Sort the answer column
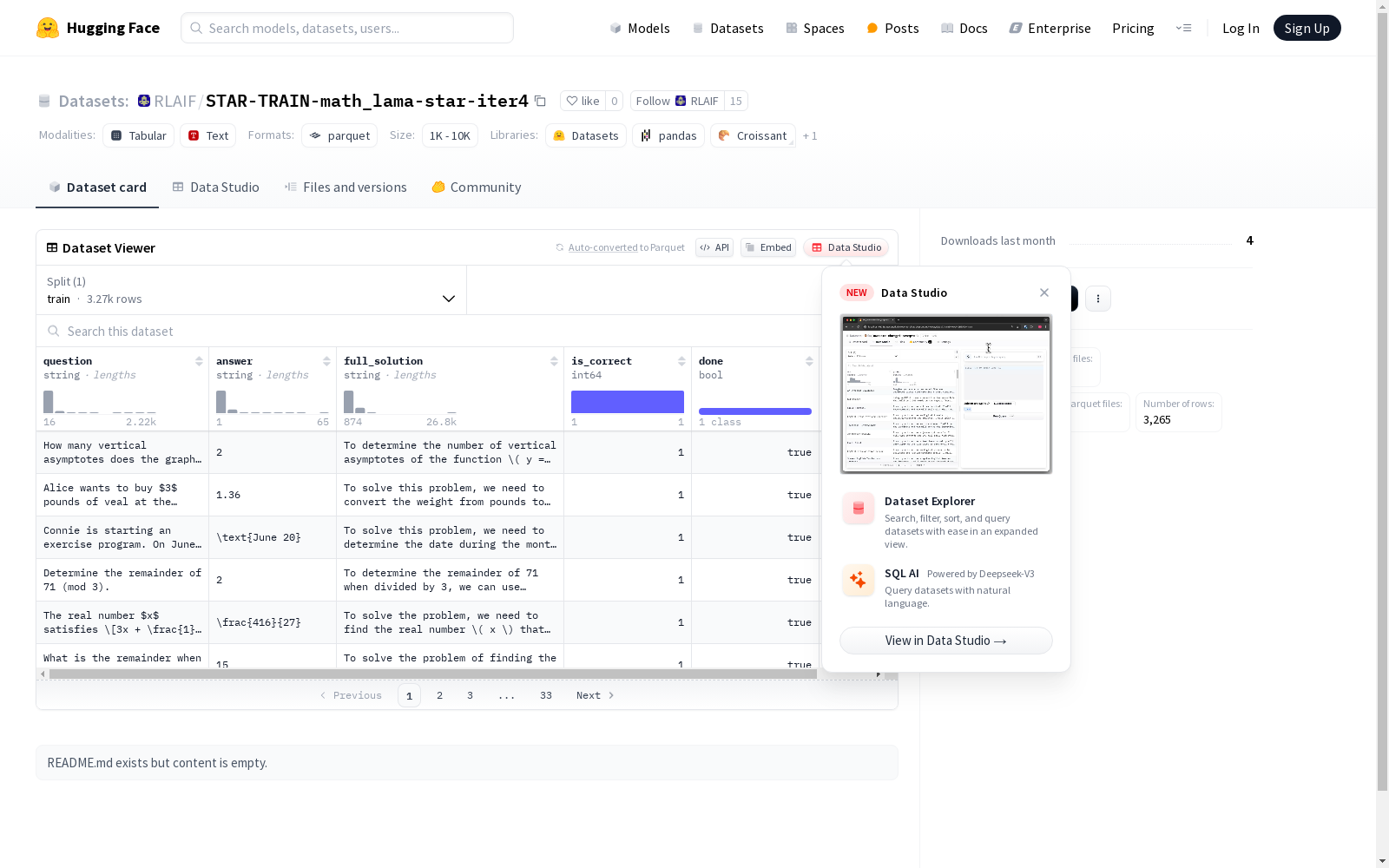The image size is (1389, 868). coord(326,361)
